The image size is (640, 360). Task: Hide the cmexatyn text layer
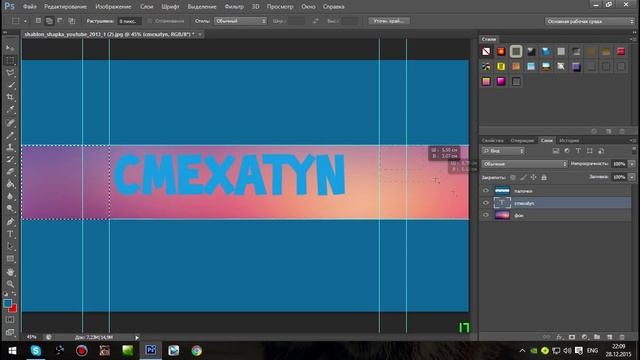486,203
